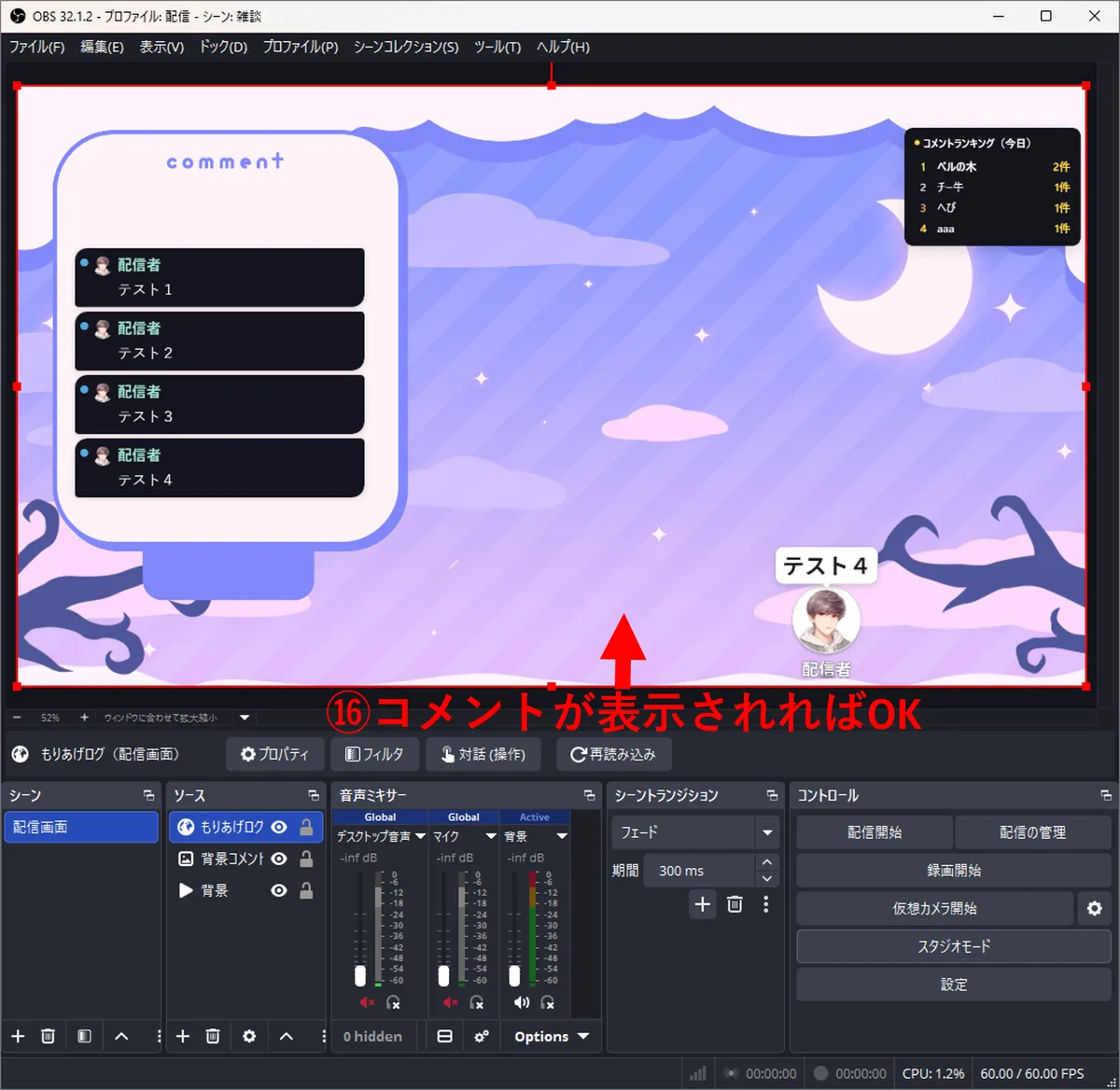The image size is (1120, 1090).
Task: Decrease transition duration with down arrow
Action: [x=766, y=879]
